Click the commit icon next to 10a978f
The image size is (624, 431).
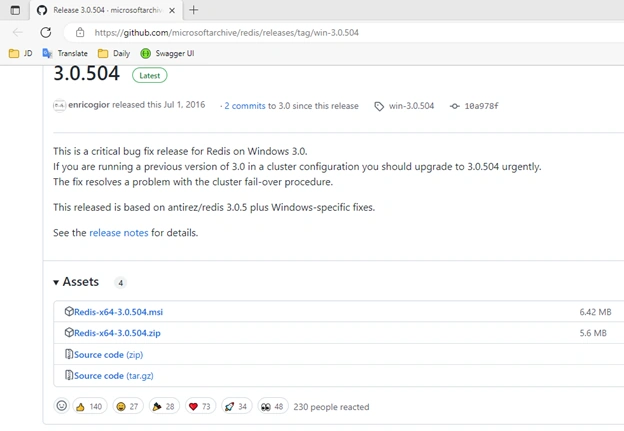[454, 106]
